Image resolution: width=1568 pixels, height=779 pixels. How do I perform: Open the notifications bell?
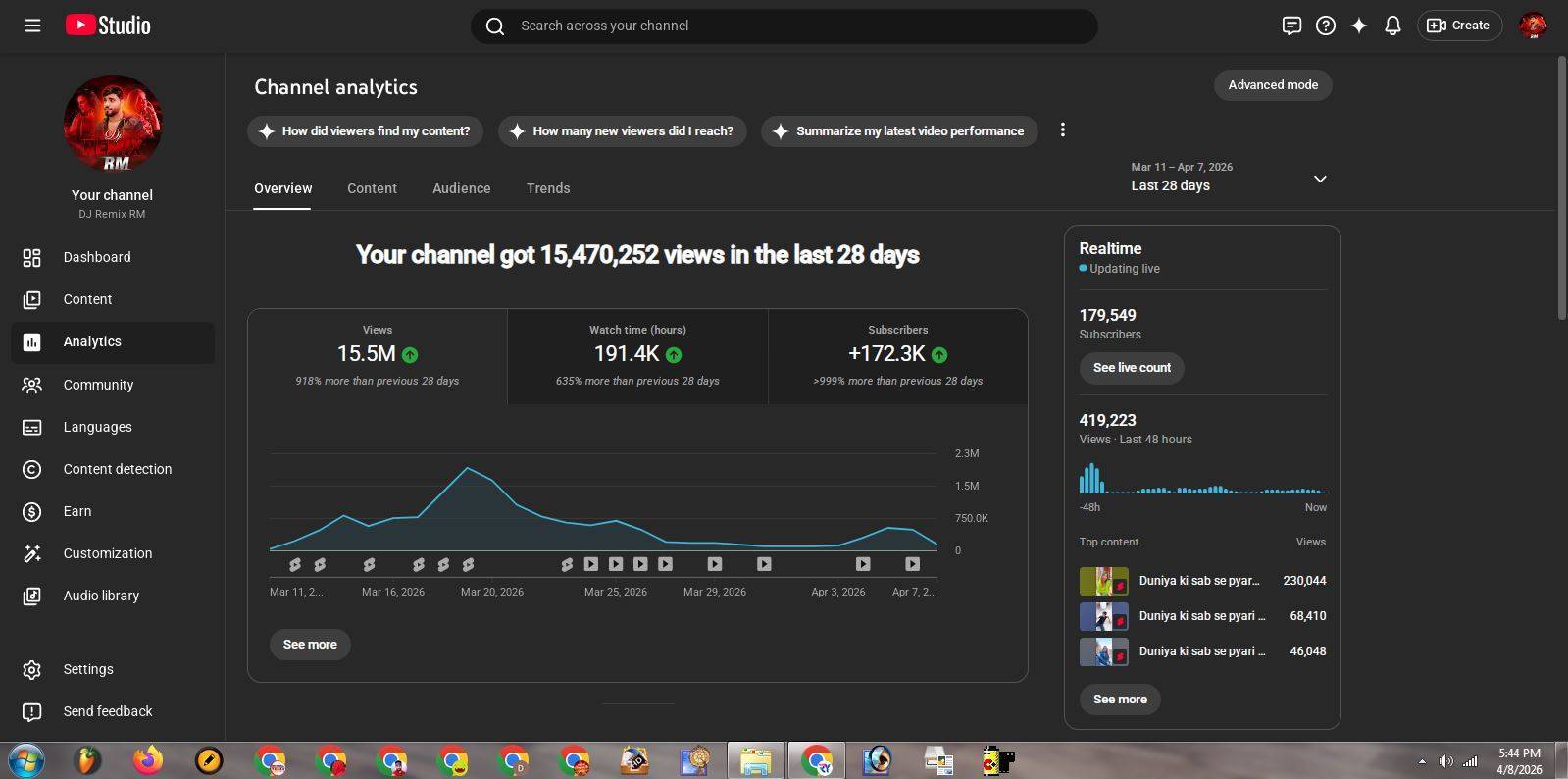click(x=1391, y=26)
